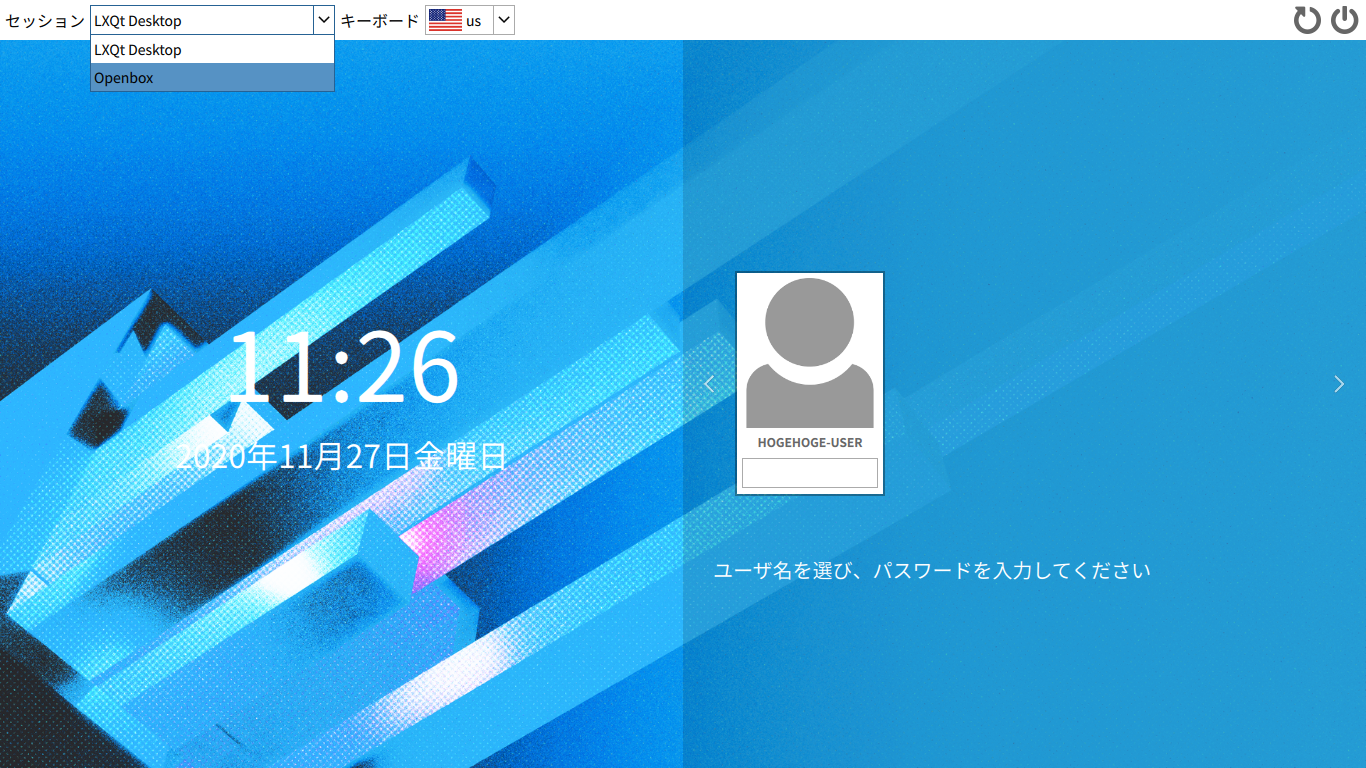Viewport: 1366px width, 768px height.
Task: Click the power off icon
Action: coord(1345,20)
